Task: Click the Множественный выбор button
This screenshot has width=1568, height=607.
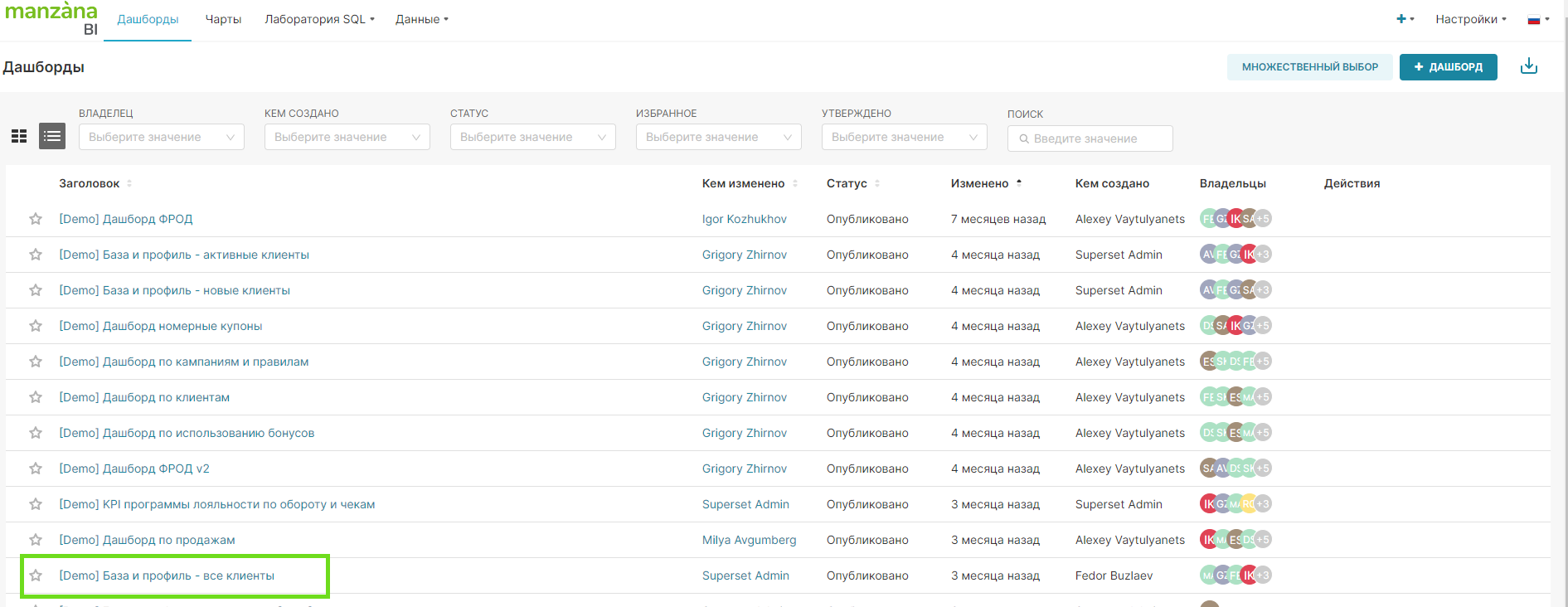Action: pos(1309,67)
